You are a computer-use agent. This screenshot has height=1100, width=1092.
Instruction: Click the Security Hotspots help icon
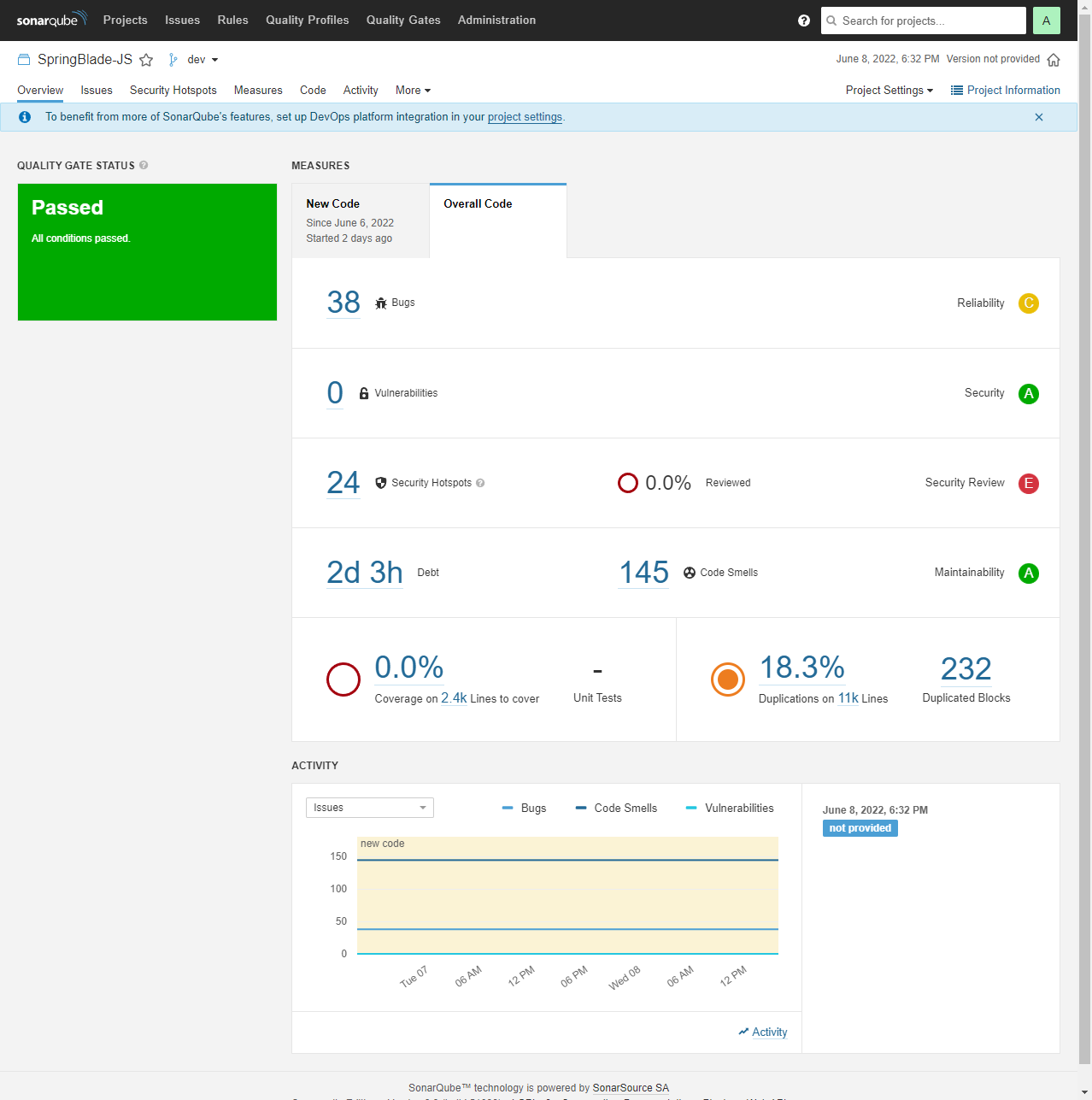click(x=480, y=483)
